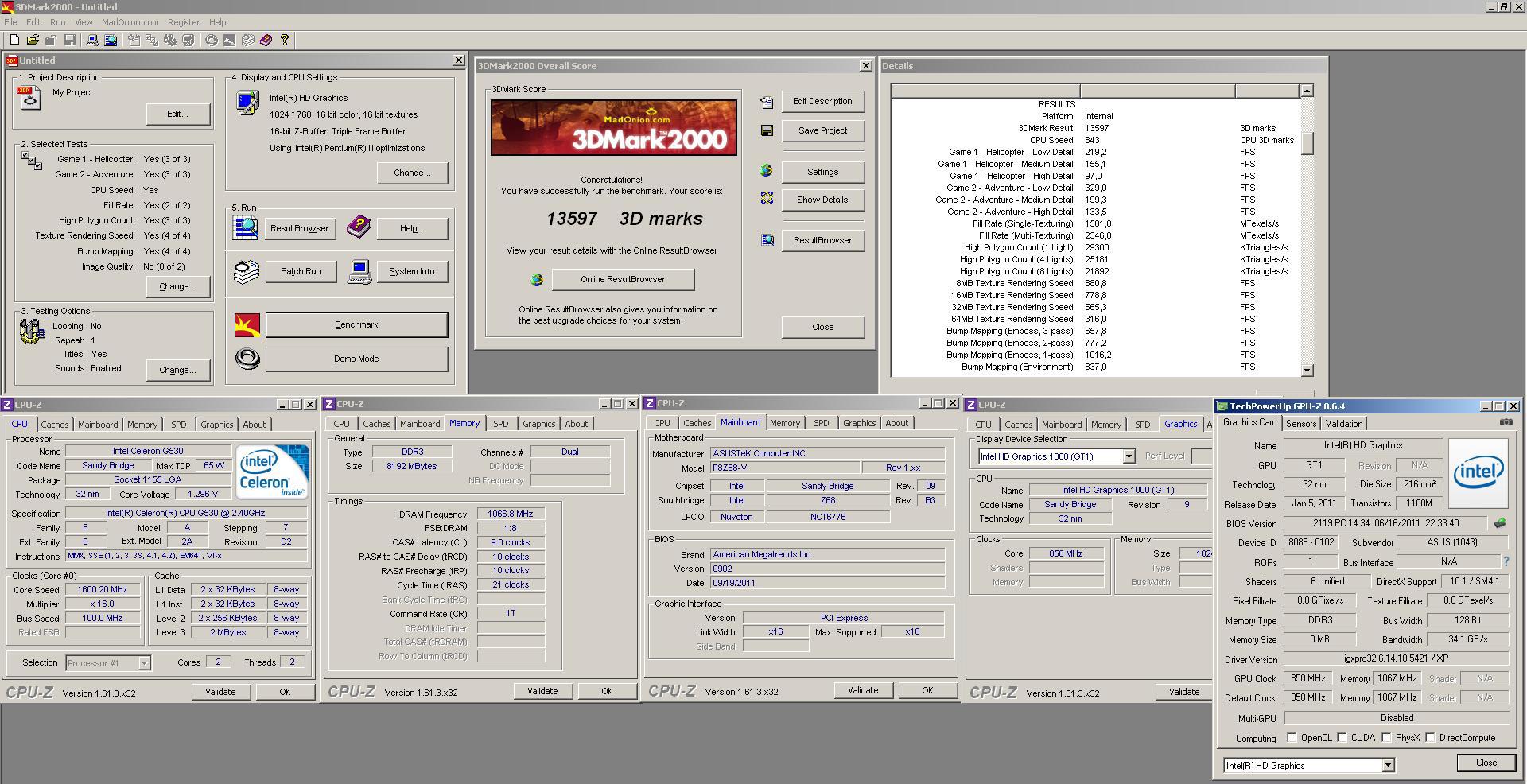Click Change... in Display and CPU Settings

coord(412,173)
